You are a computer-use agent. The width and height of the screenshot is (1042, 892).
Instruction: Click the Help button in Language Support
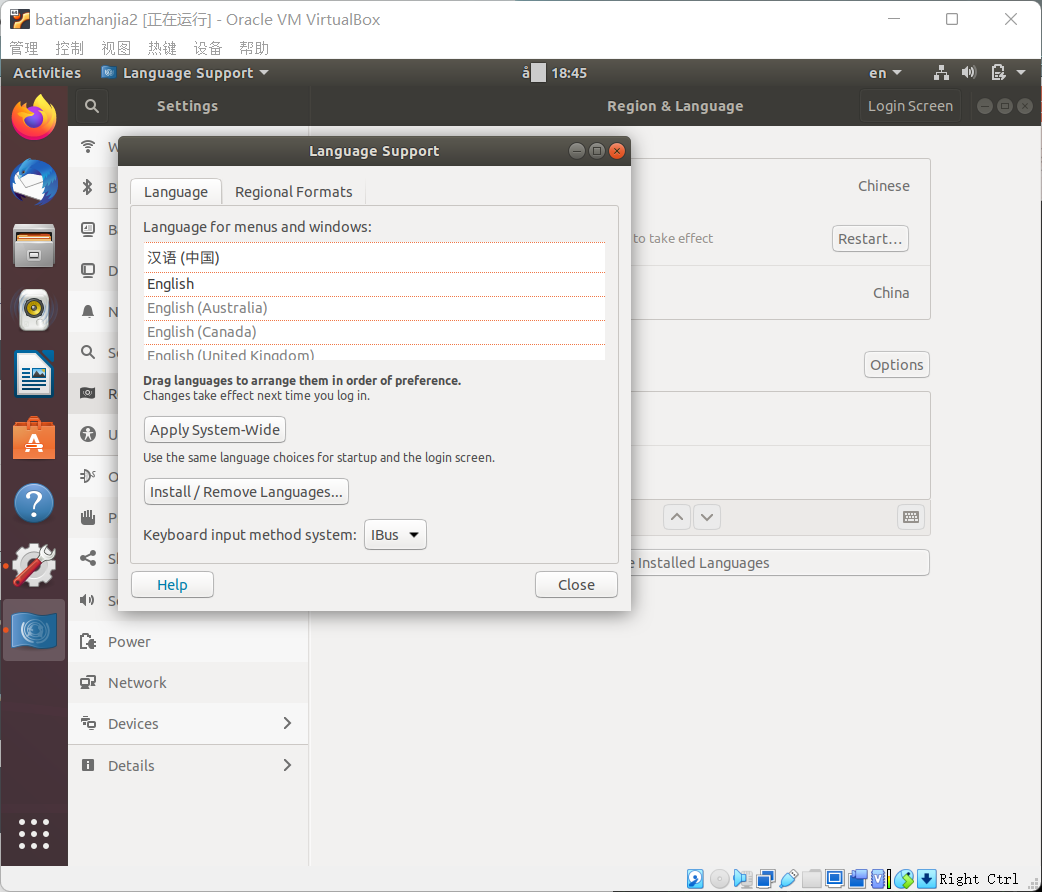[x=172, y=585]
